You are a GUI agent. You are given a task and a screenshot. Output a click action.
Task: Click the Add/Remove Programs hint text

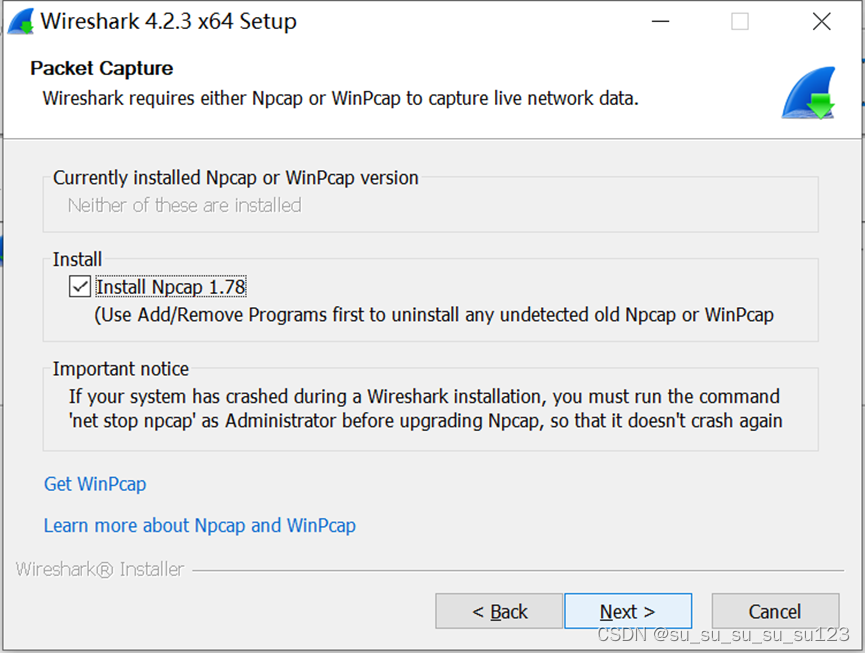click(434, 315)
